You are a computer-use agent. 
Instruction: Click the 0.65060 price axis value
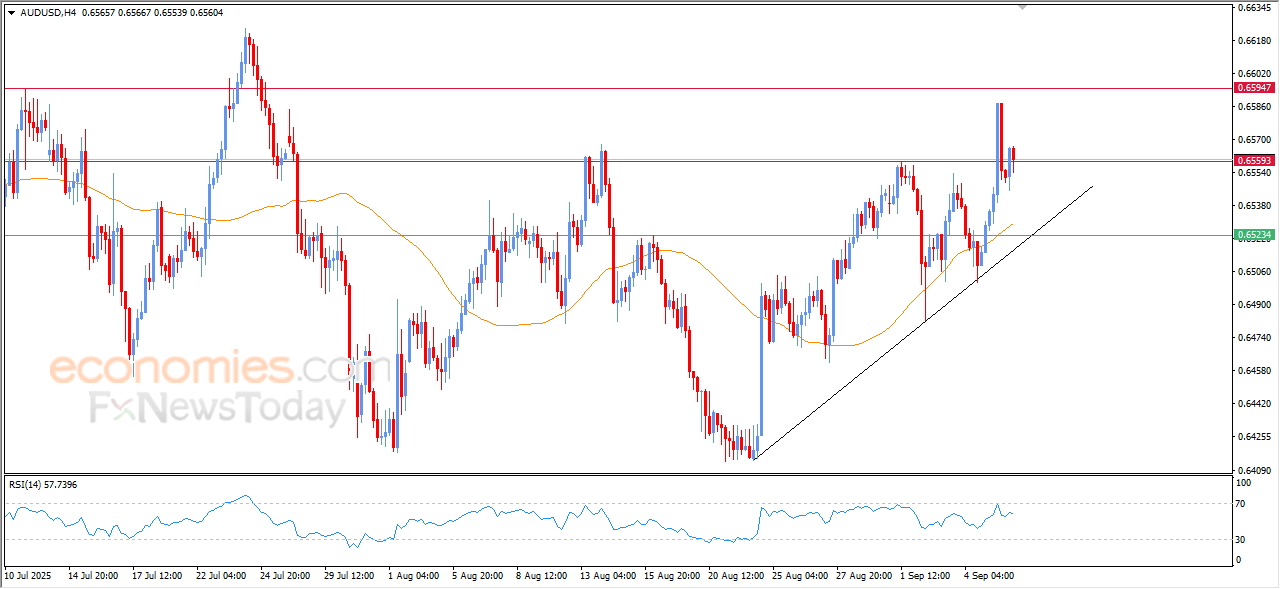click(1254, 272)
